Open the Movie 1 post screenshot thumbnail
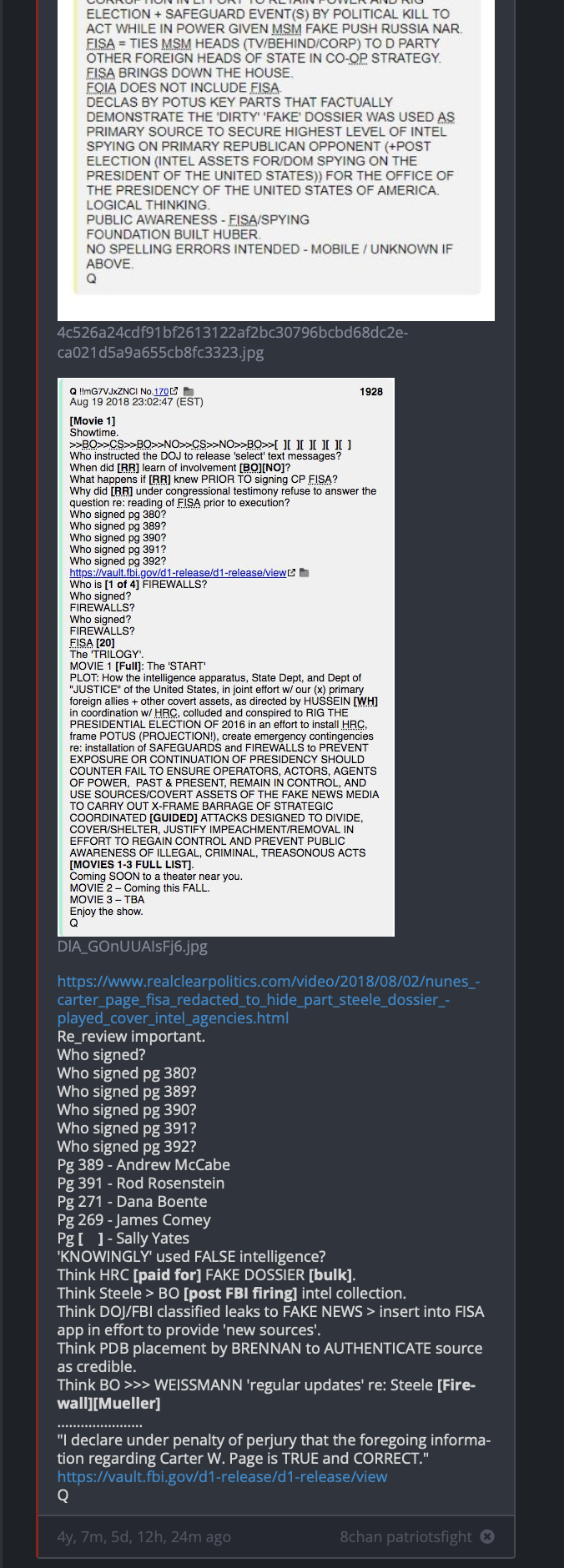564x1568 pixels. (x=226, y=657)
